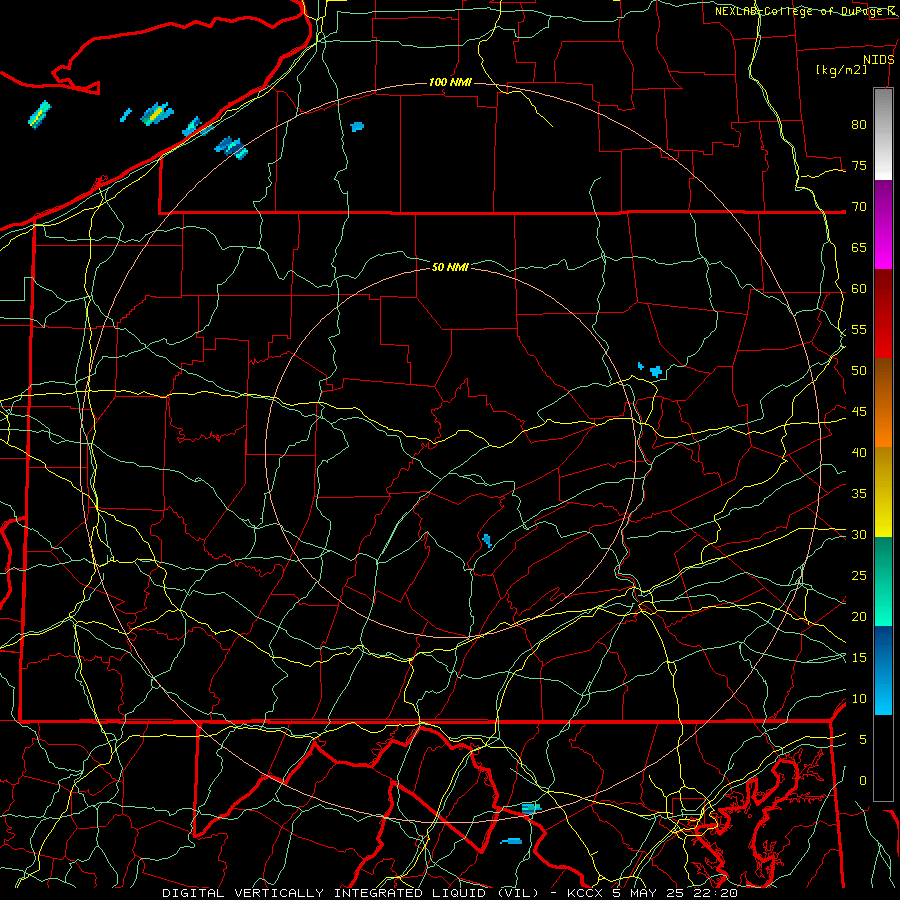Pick the yellow segment of the color bar
900x900 pixels.
pyautogui.click(x=883, y=492)
